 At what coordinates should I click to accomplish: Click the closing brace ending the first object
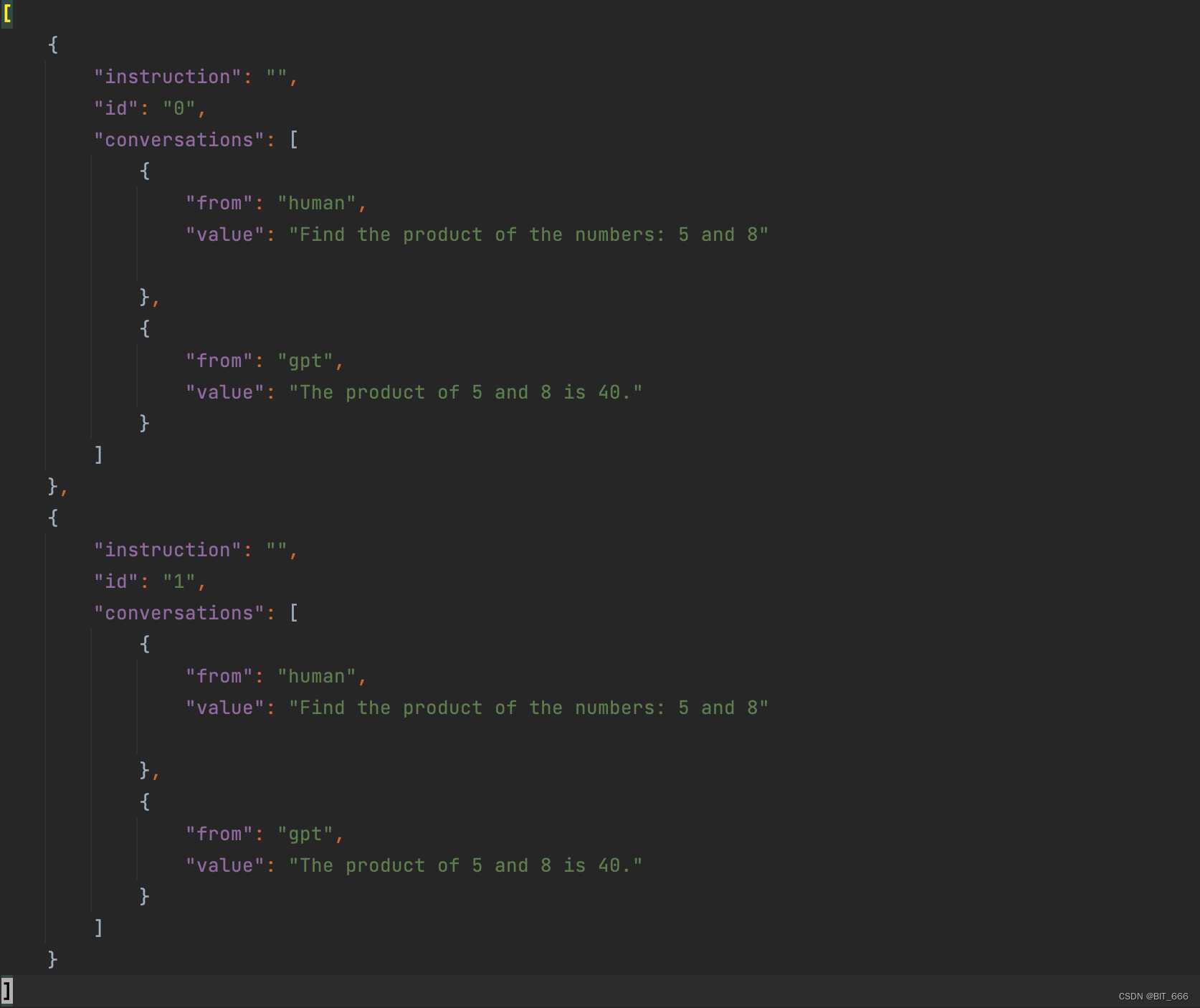tap(53, 486)
